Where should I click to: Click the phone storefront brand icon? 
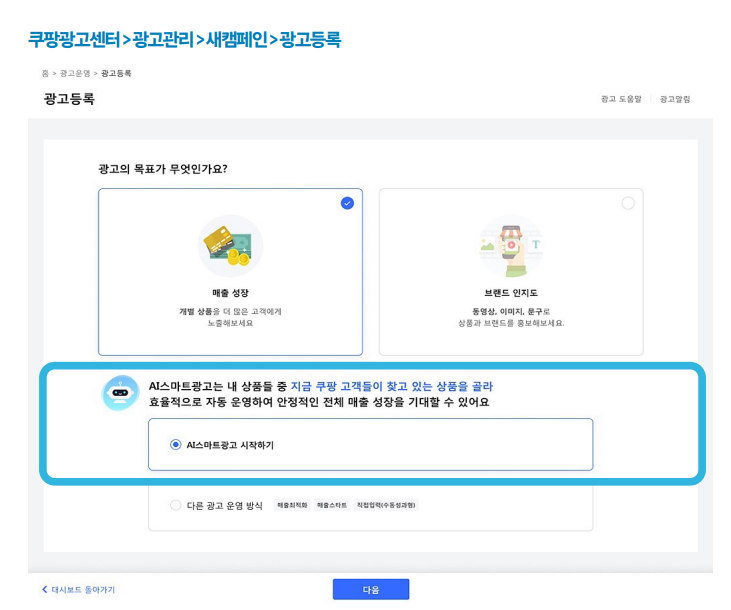pyautogui.click(x=511, y=246)
